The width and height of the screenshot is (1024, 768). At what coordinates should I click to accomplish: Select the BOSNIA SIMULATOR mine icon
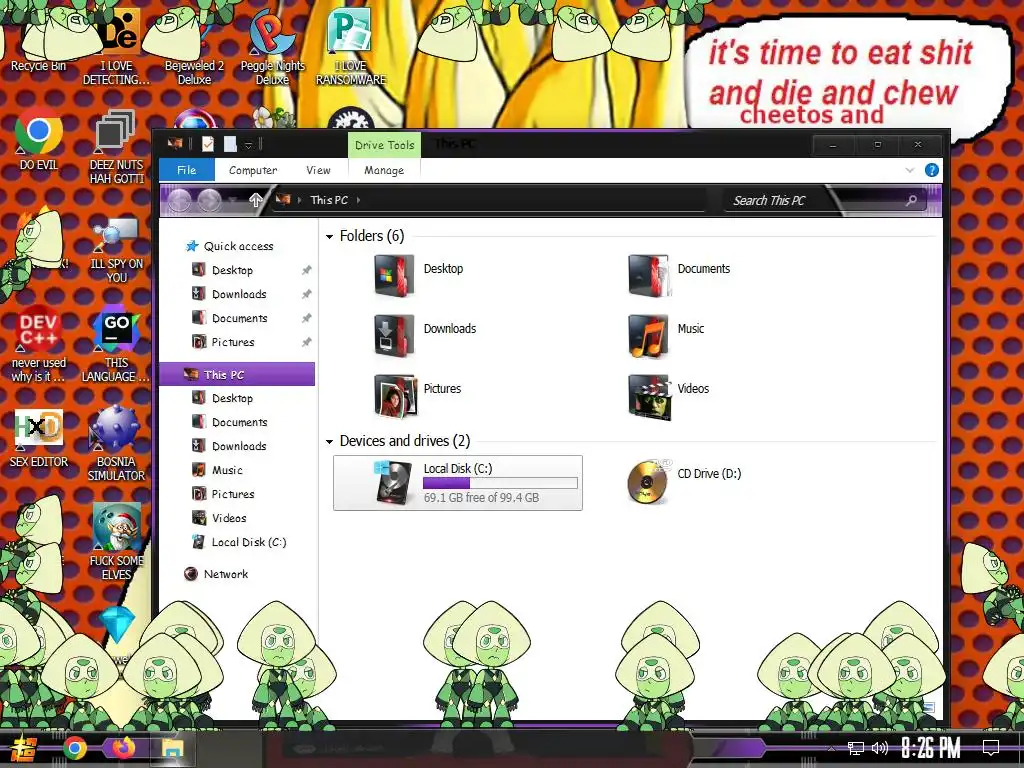coord(116,444)
